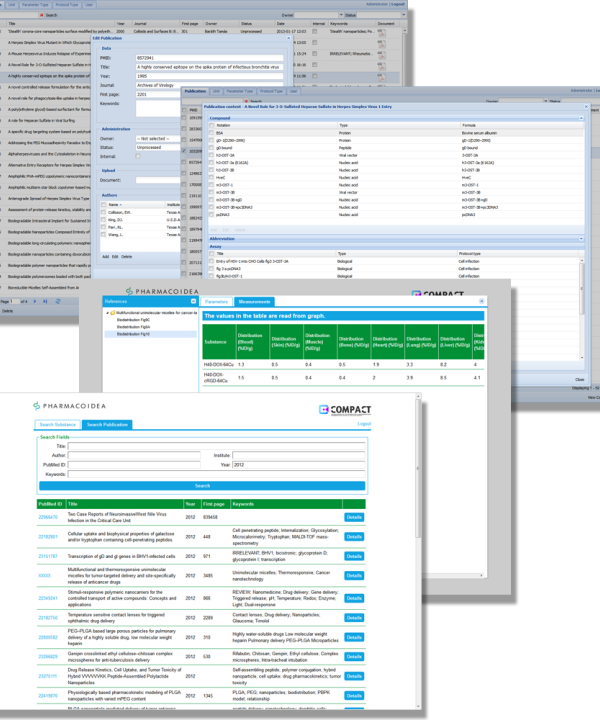The image size is (600, 720).
Task: Tick the HveC compound checkbox
Action: [x=212, y=177]
